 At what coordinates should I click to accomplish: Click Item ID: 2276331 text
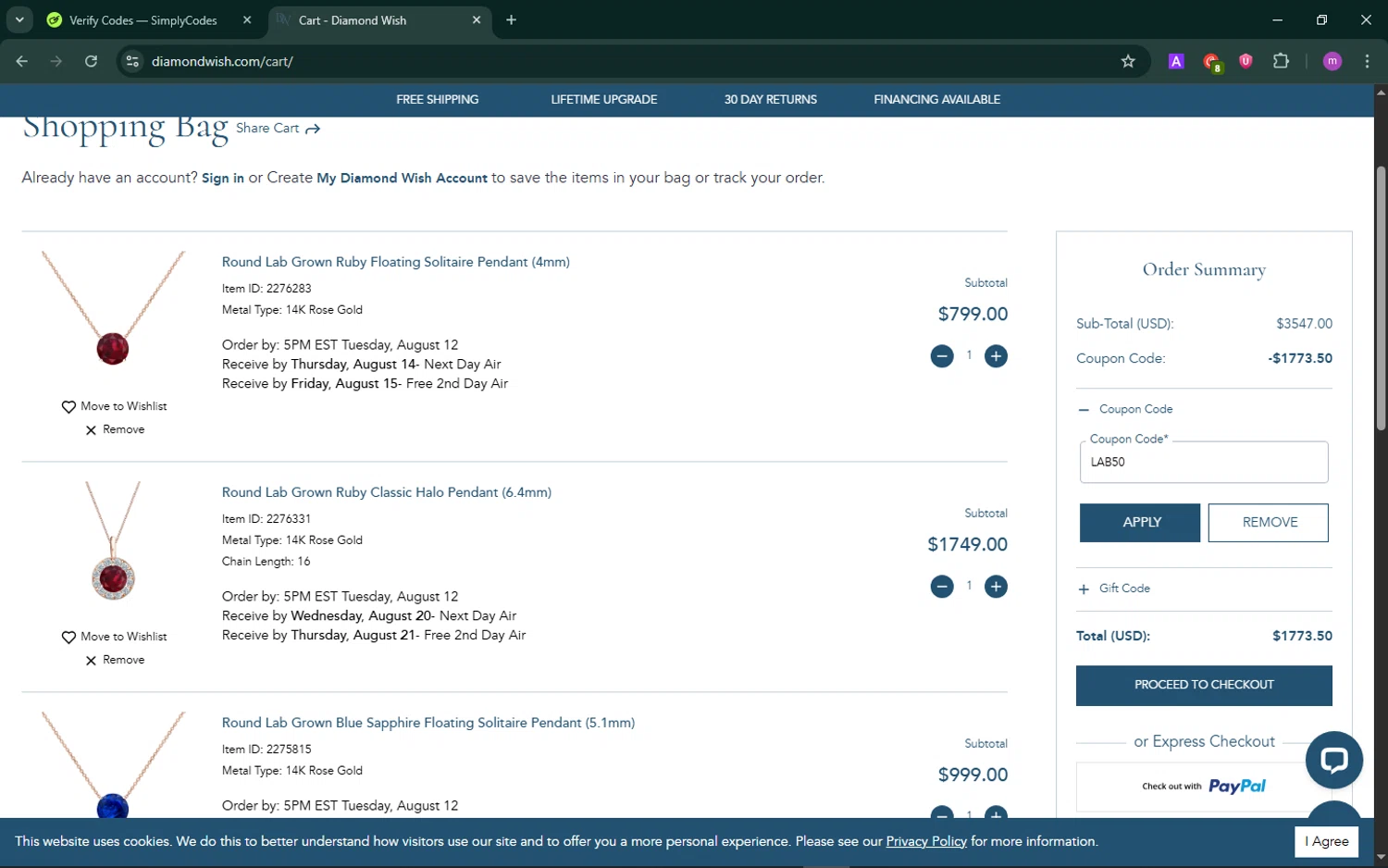coord(266,519)
